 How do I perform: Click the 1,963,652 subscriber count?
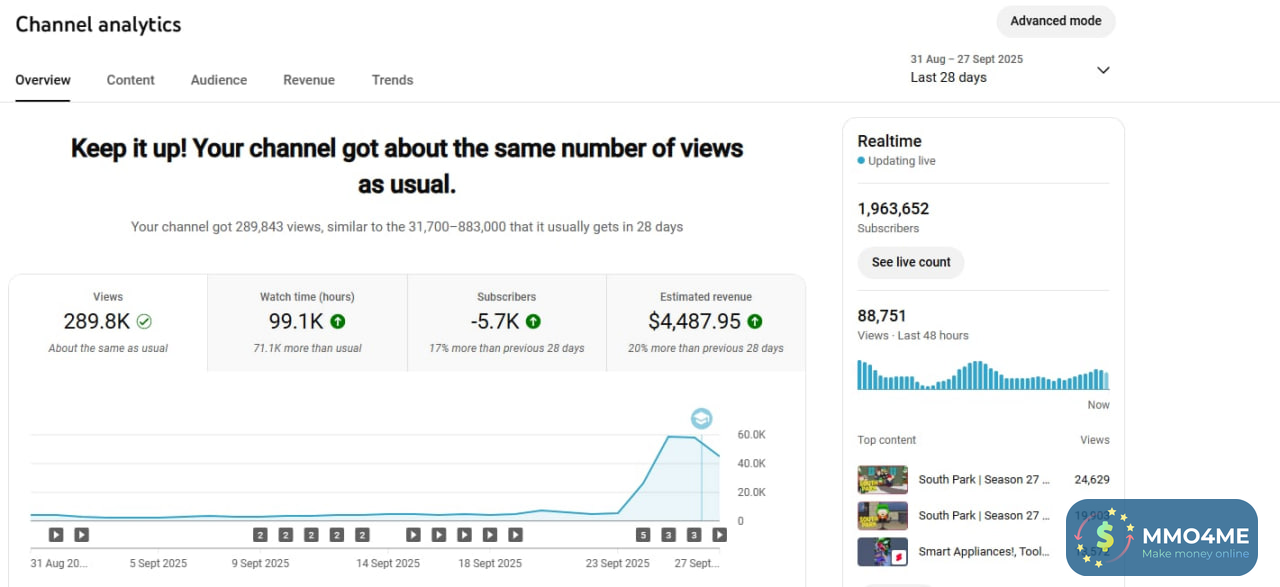893,209
